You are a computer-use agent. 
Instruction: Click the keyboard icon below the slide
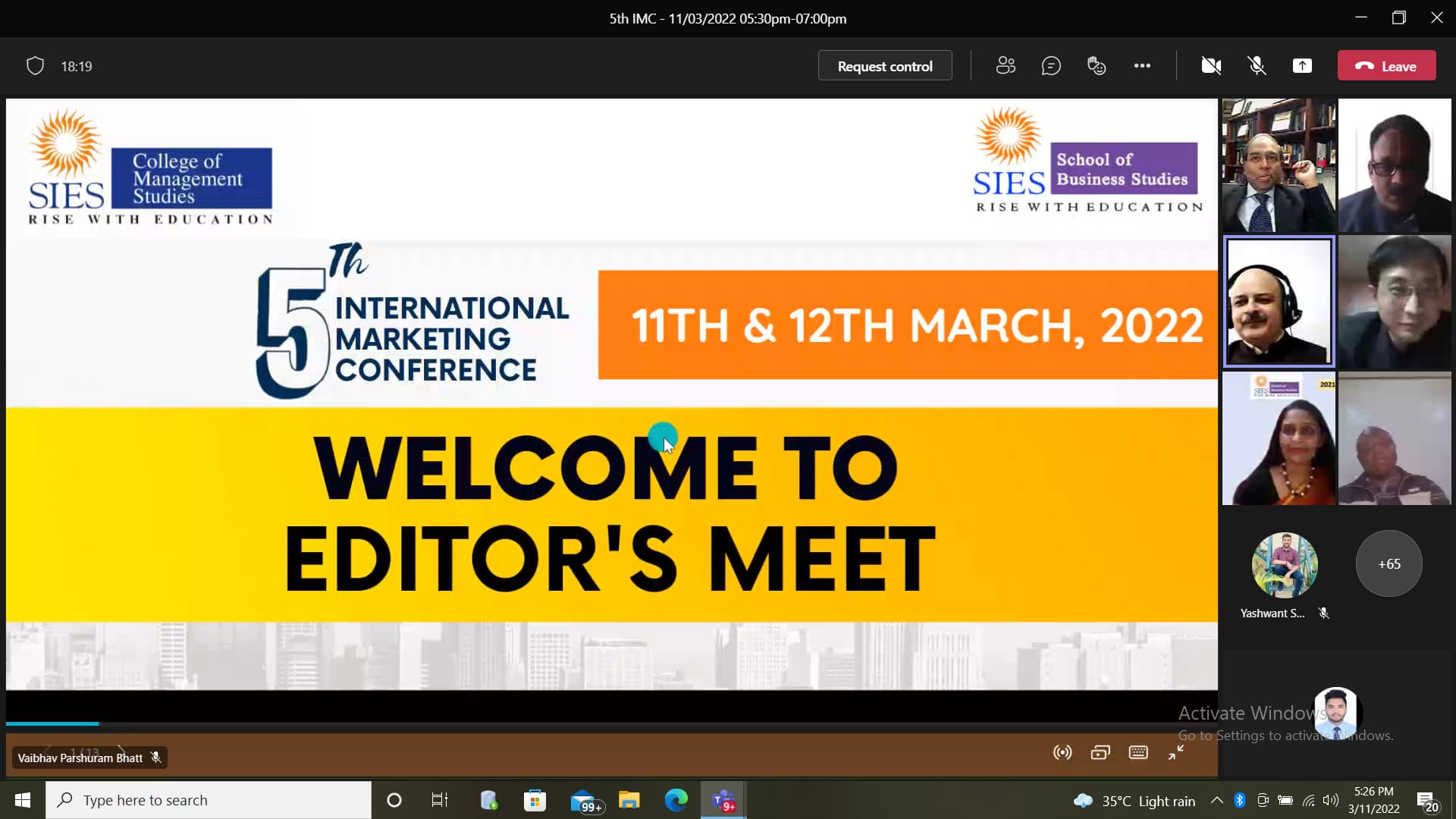point(1138,752)
